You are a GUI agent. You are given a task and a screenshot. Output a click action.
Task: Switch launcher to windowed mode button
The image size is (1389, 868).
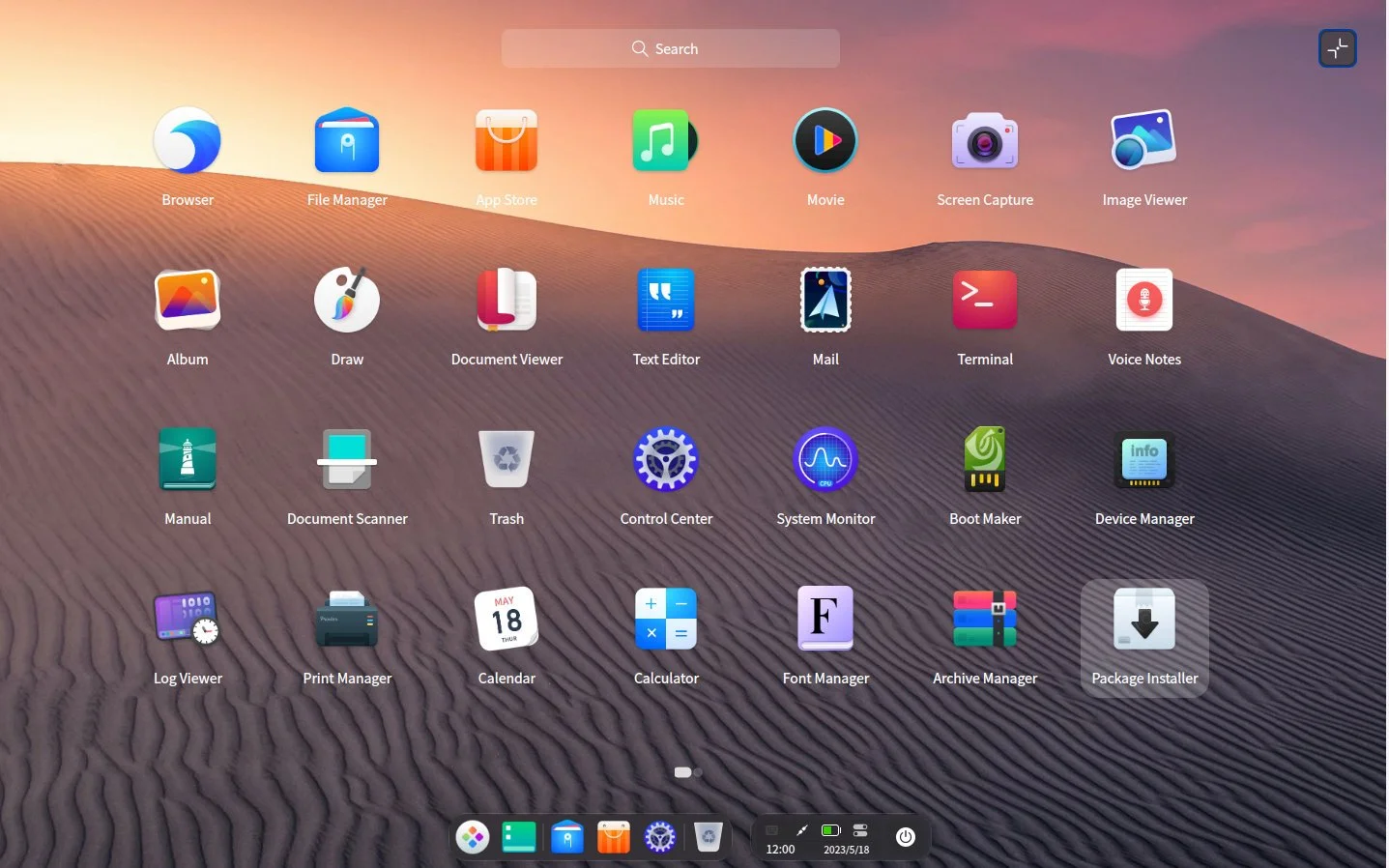pyautogui.click(x=1338, y=48)
